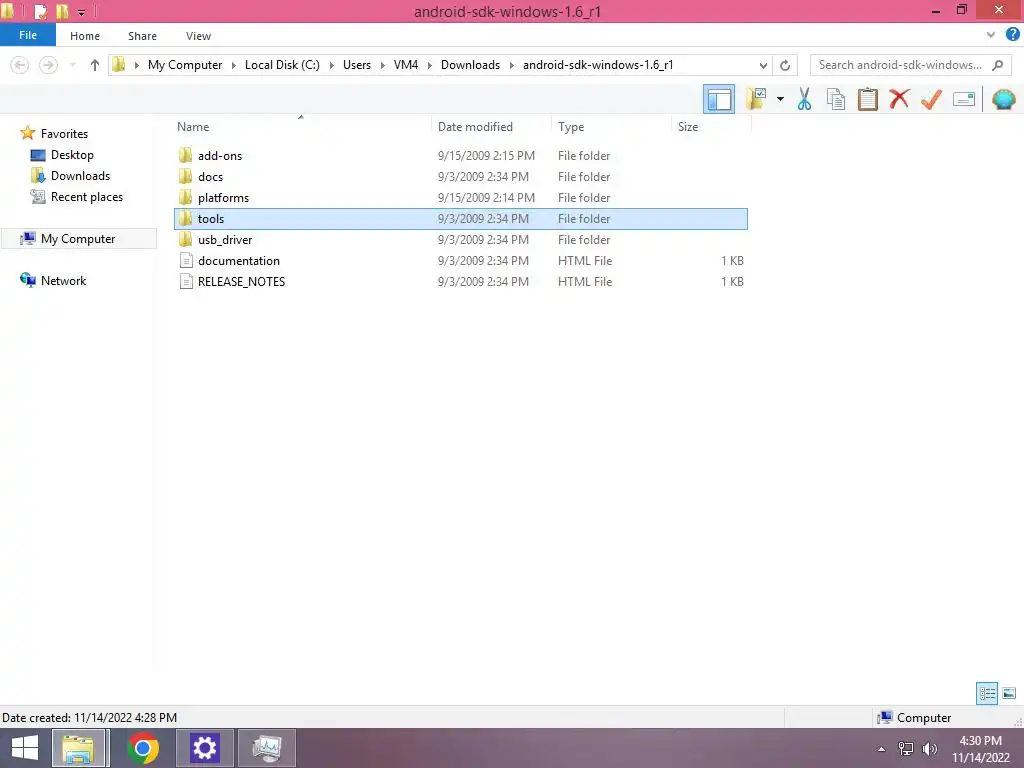Click Downloads breadcrumb in address bar
Image resolution: width=1024 pixels, height=768 pixels.
(x=470, y=65)
